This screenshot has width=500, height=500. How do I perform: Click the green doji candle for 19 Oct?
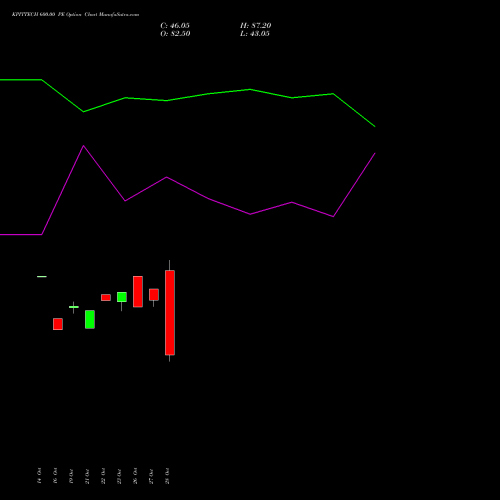tap(74, 307)
